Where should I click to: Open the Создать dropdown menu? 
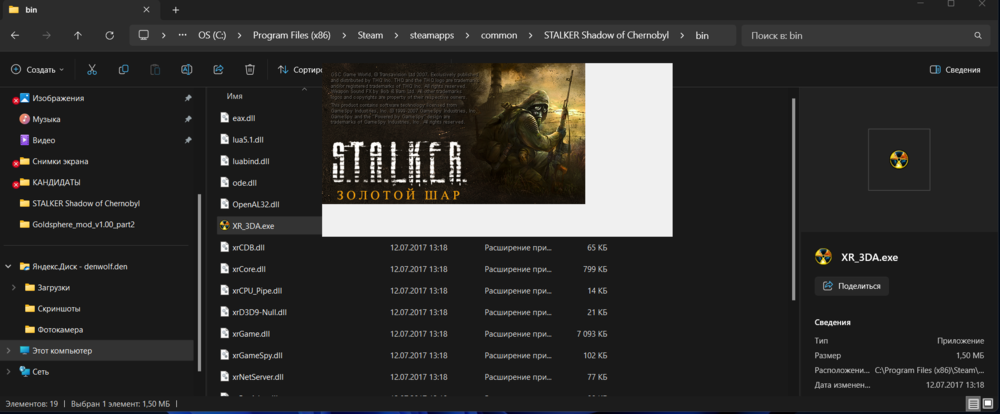38,70
